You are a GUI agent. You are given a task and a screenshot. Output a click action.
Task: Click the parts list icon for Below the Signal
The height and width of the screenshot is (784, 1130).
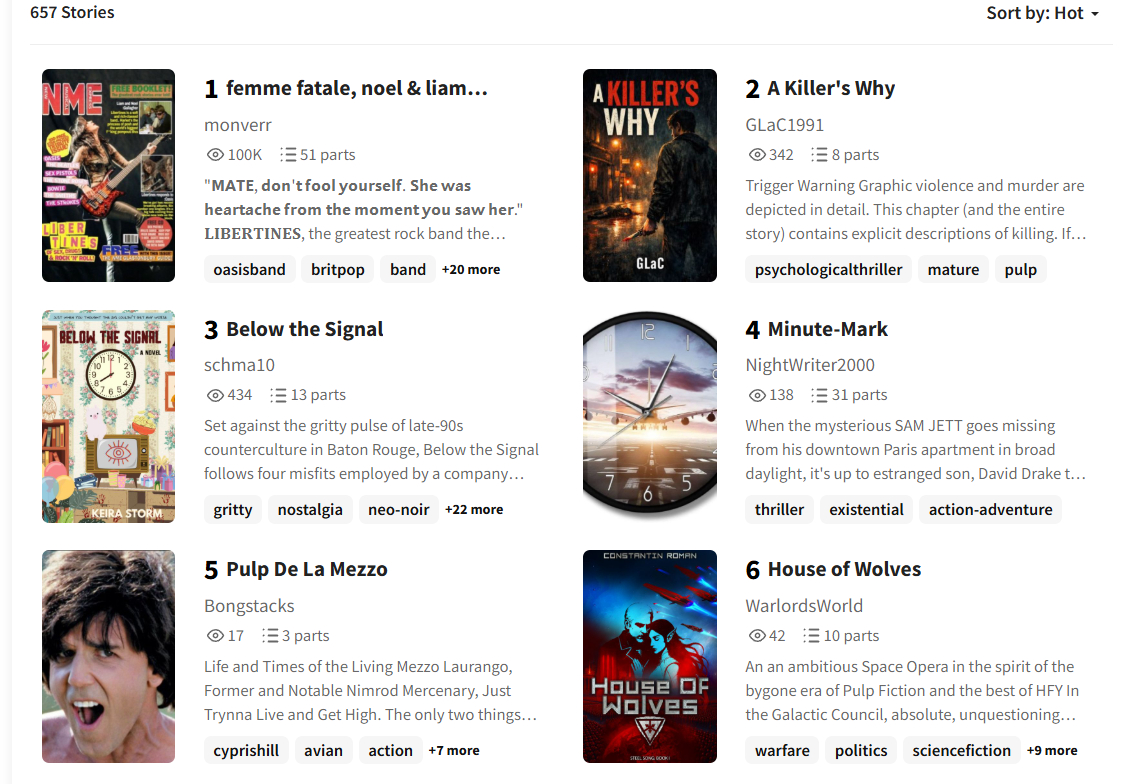tap(278, 396)
